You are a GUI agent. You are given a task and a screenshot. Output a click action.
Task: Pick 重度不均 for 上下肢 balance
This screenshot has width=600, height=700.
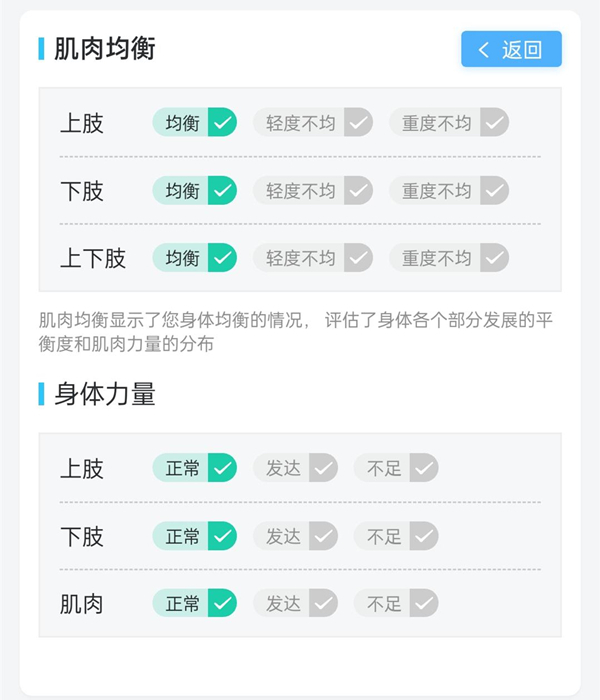449,258
